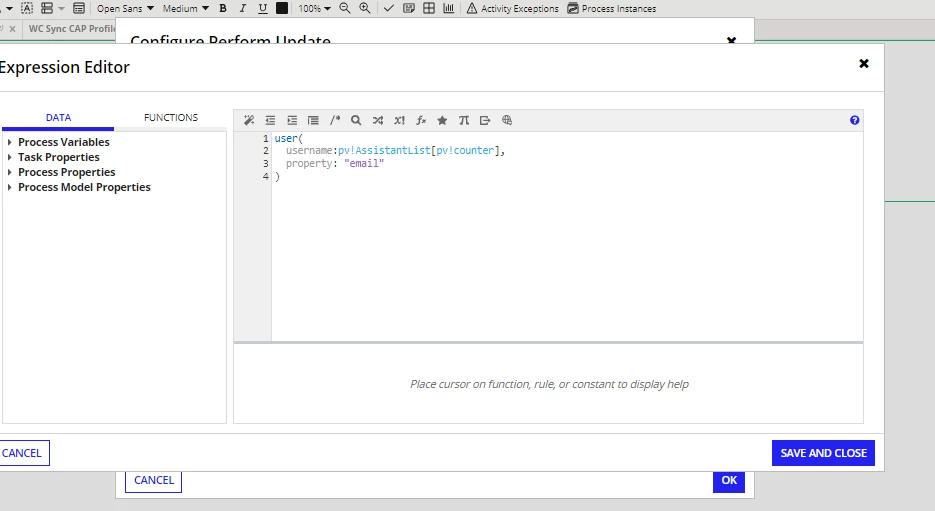Viewport: 935px width, 511px height.
Task: Click the Process Variables label
Action: 64,142
